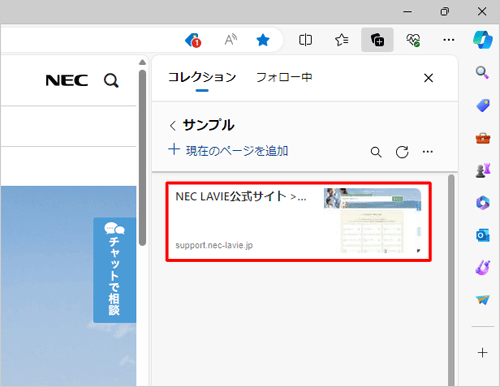
Task: Open sidebar Outlook icon
Action: click(483, 235)
